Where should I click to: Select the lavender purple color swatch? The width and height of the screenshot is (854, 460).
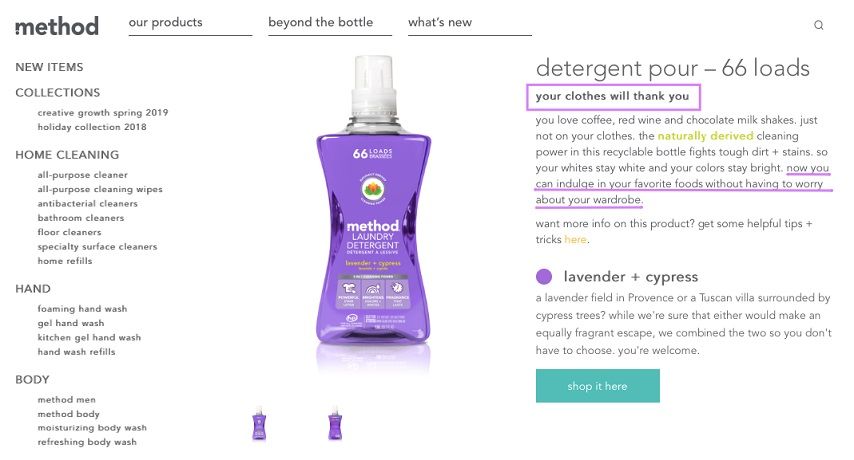coord(544,277)
